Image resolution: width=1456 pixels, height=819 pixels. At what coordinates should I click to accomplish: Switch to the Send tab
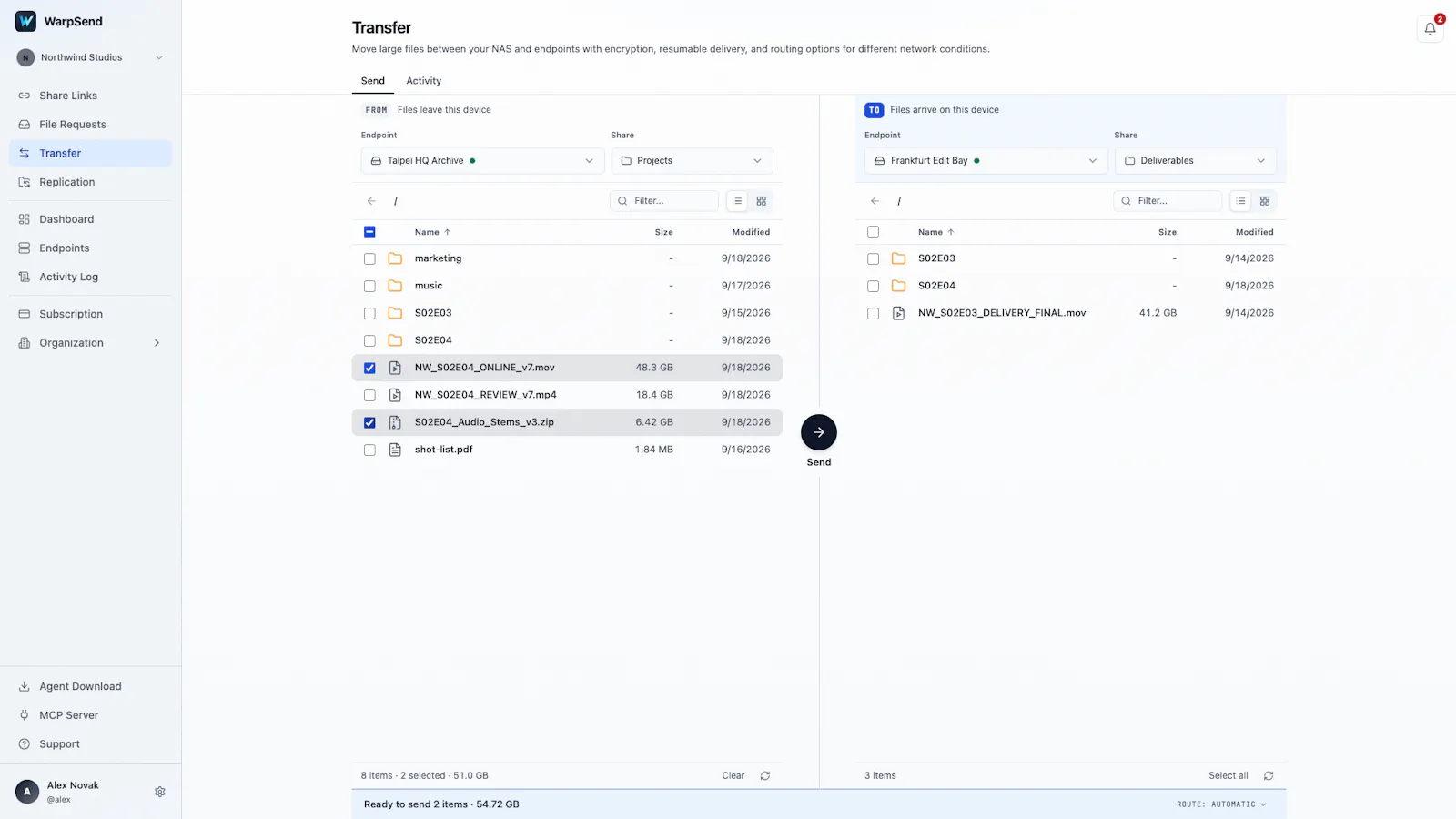coord(373,81)
